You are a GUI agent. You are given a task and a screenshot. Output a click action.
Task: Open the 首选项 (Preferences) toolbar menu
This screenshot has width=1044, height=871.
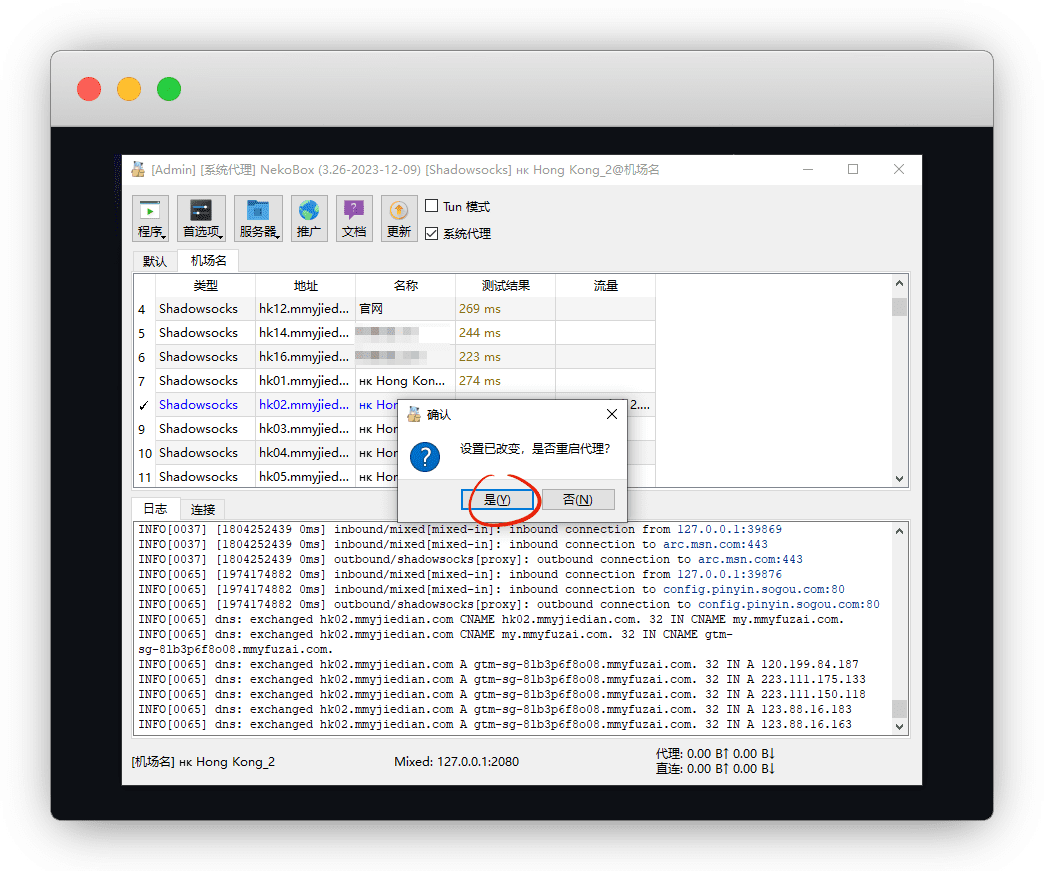click(x=201, y=219)
